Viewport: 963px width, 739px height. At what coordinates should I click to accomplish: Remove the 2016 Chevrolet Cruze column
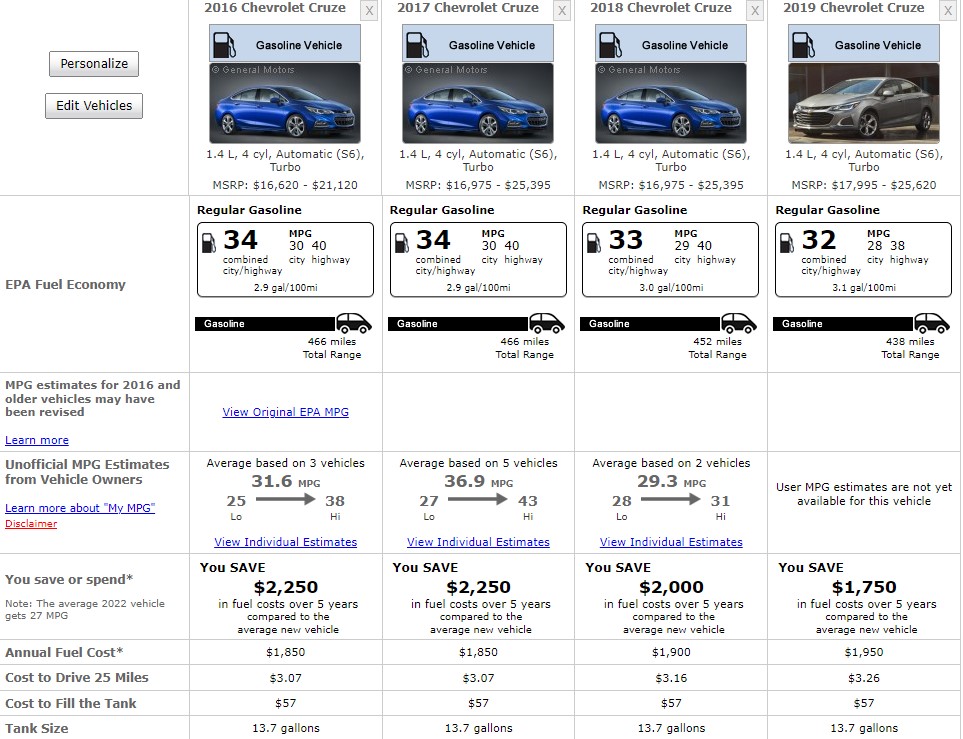(369, 10)
